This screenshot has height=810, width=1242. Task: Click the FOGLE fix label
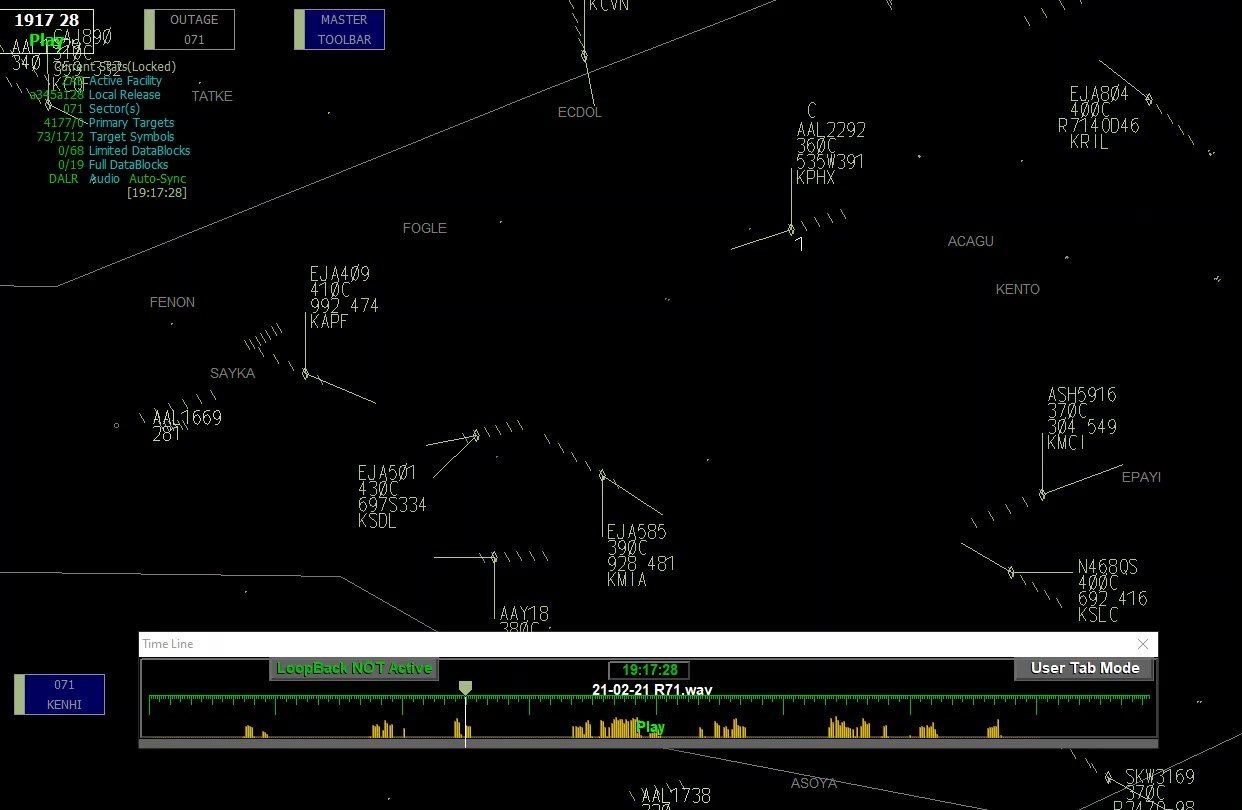pyautogui.click(x=425, y=228)
